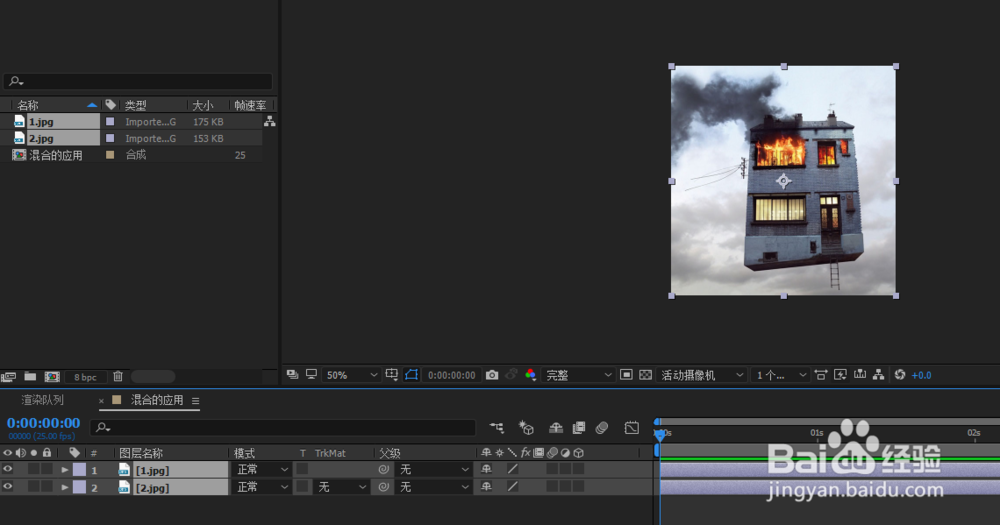Toggle mask and shape path visibility icon
Screen dimensions: 1000x525
411,374
